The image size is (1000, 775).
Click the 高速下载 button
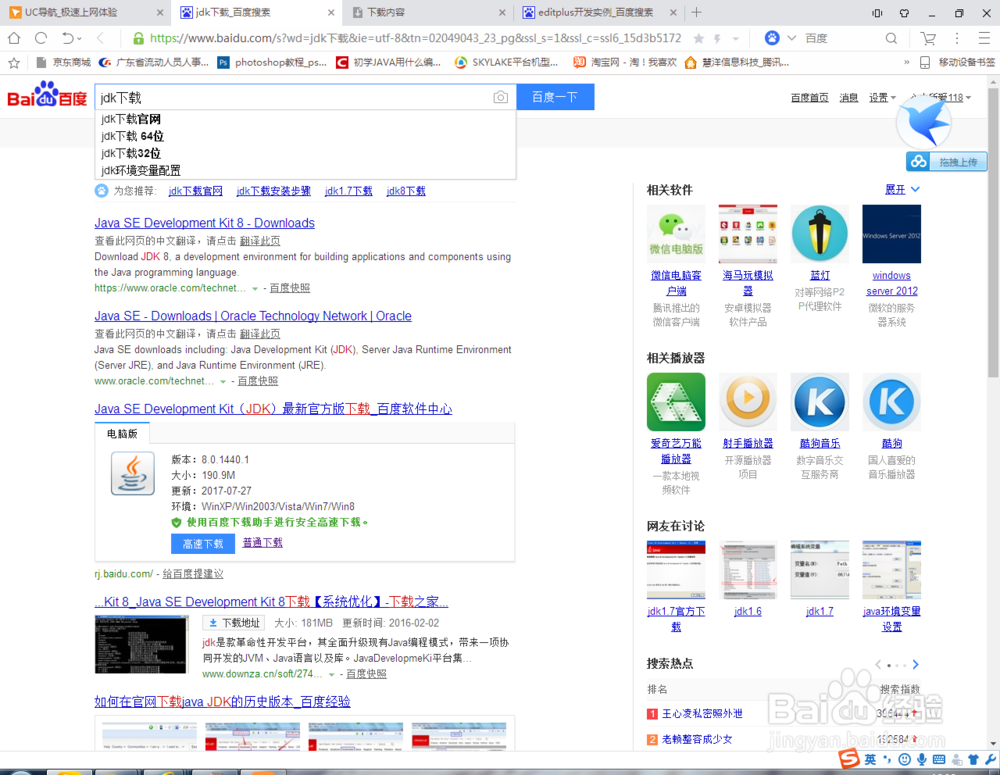click(203, 543)
